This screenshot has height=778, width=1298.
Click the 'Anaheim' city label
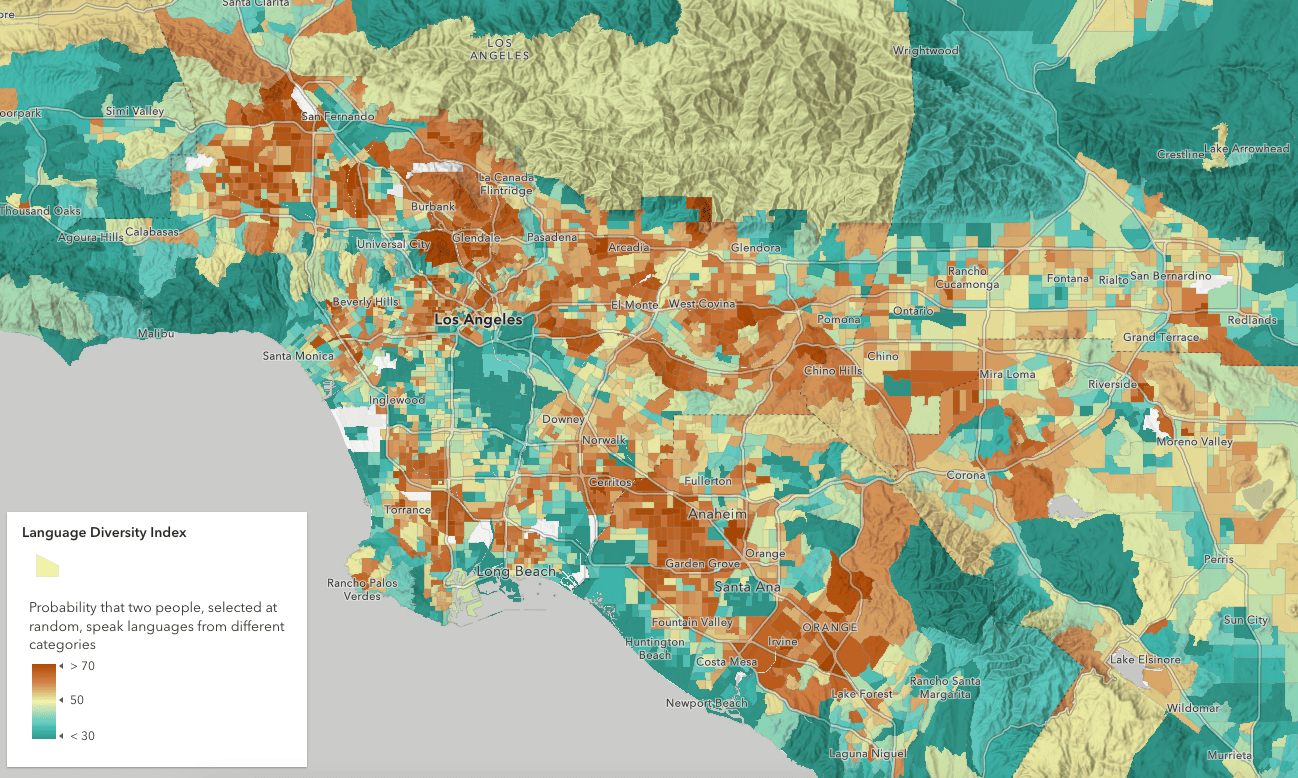[x=718, y=514]
